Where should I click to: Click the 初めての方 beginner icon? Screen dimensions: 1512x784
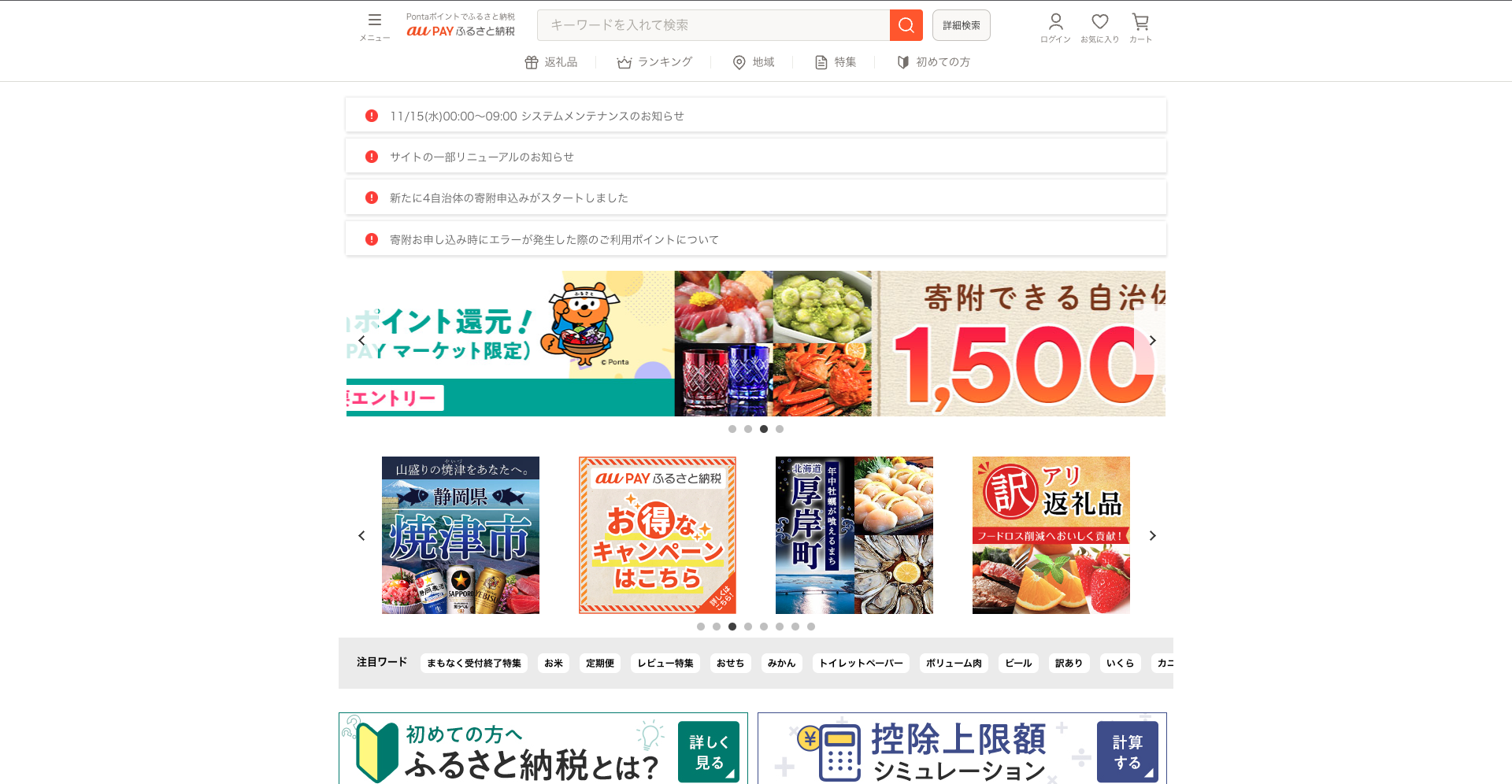click(x=903, y=61)
